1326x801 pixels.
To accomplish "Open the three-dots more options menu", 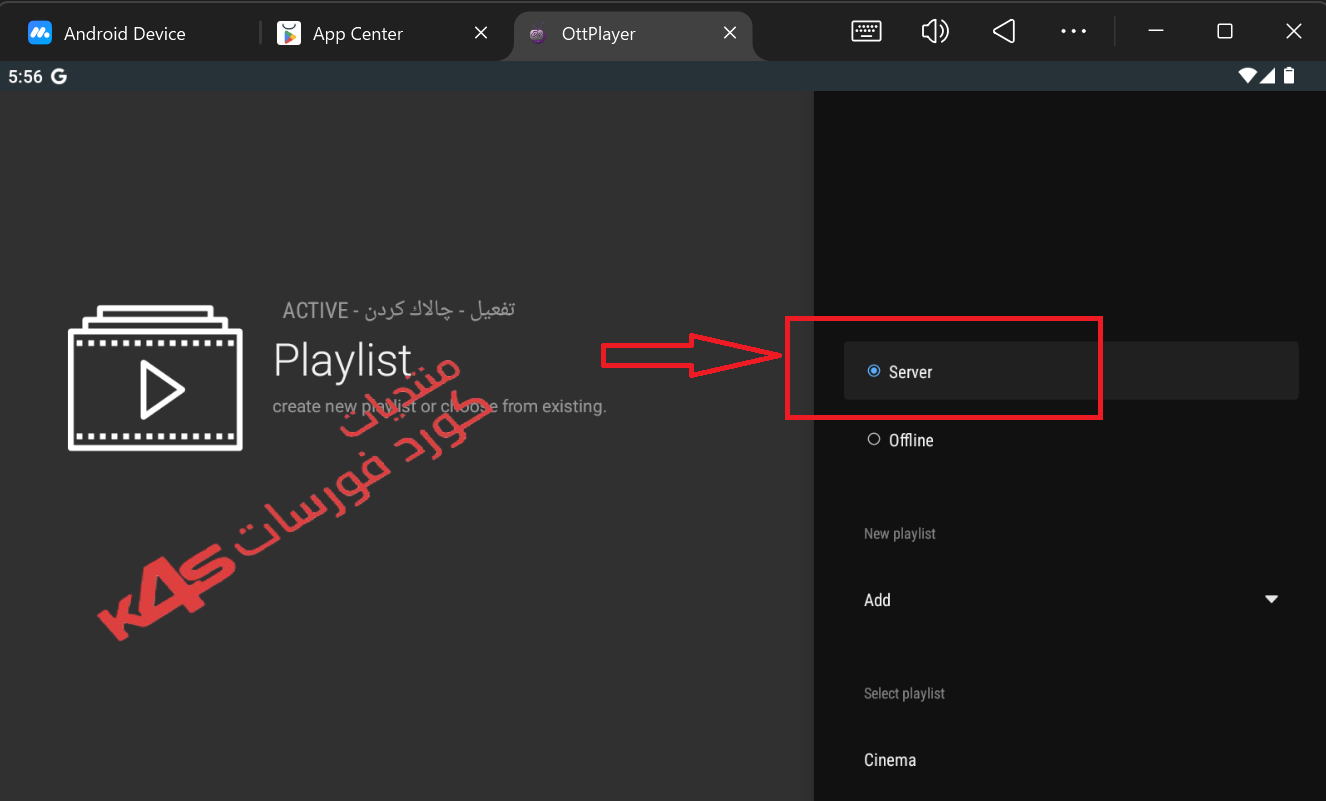I will [1073, 32].
